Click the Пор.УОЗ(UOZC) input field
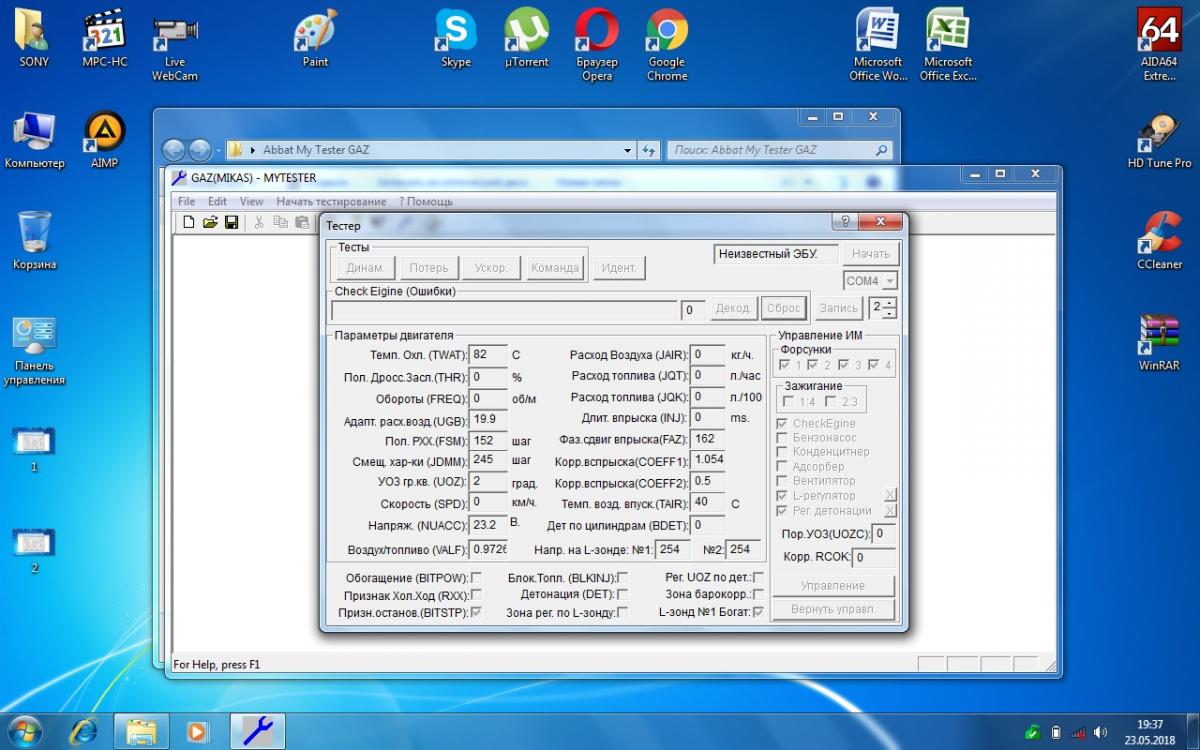 [883, 534]
